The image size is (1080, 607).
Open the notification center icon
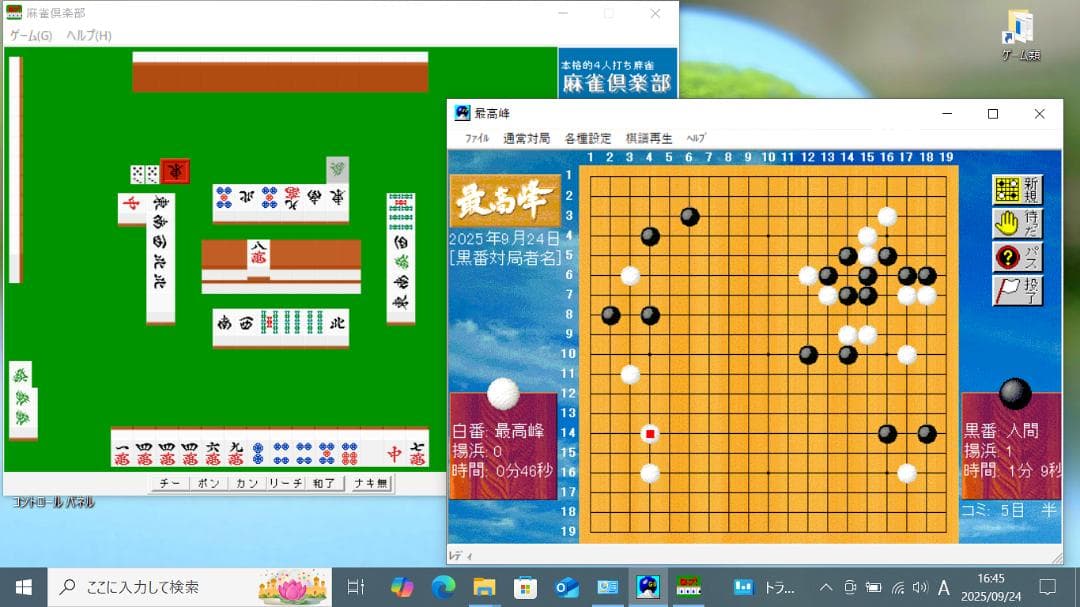click(x=1048, y=587)
